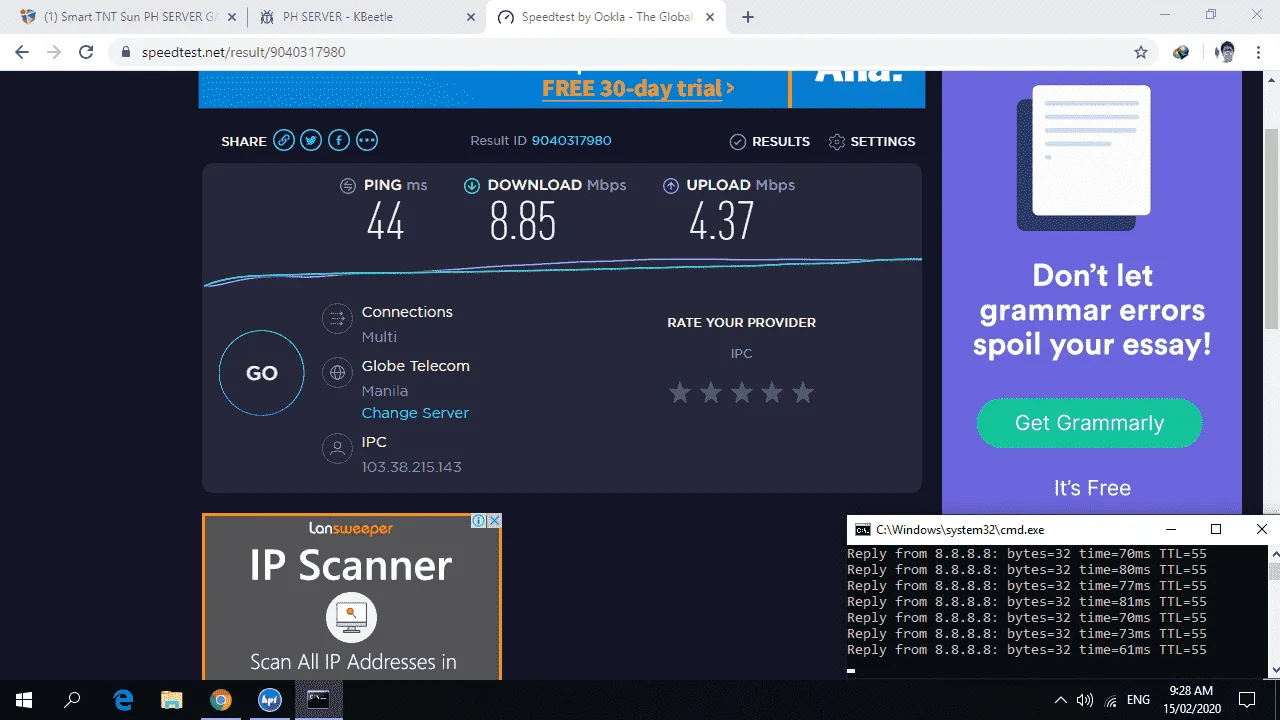
Task: Go back in browser history
Action: point(22,52)
